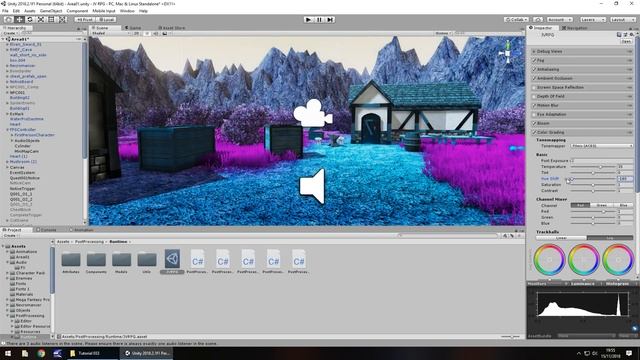Select the Hand tool in the toolbar

click(8, 19)
